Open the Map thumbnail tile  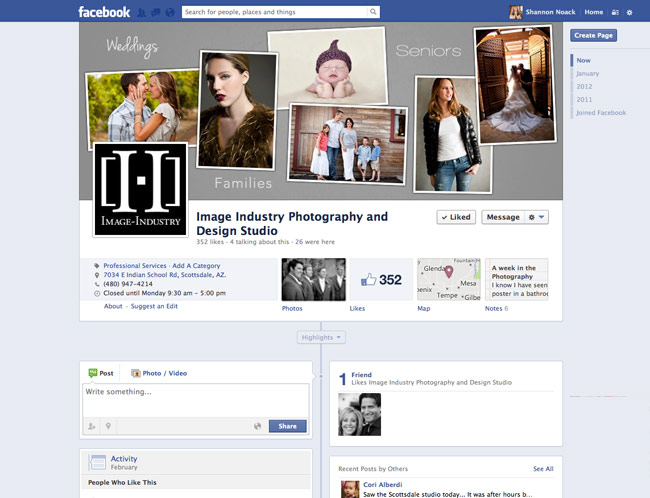pyautogui.click(x=449, y=279)
